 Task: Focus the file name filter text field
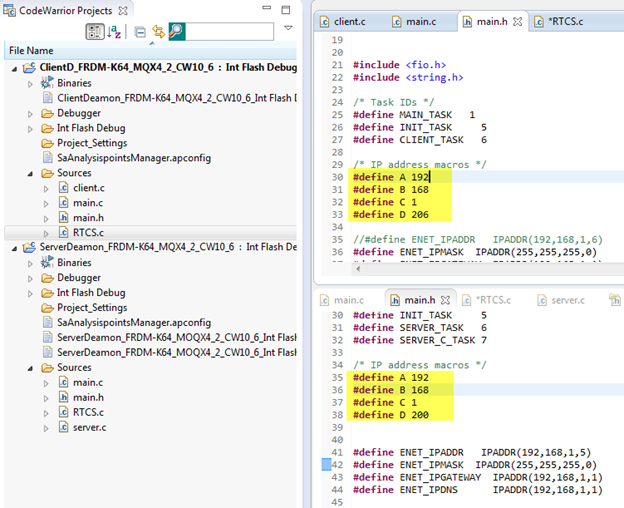coord(230,31)
